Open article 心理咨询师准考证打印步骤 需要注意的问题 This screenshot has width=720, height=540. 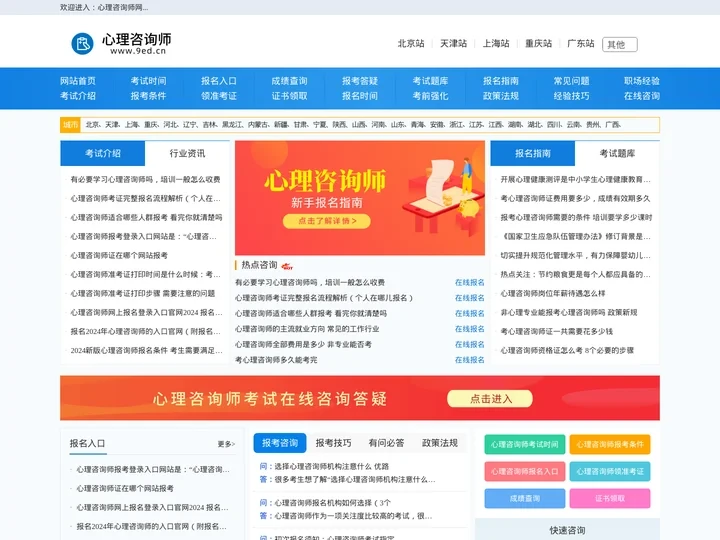[x=143, y=293]
